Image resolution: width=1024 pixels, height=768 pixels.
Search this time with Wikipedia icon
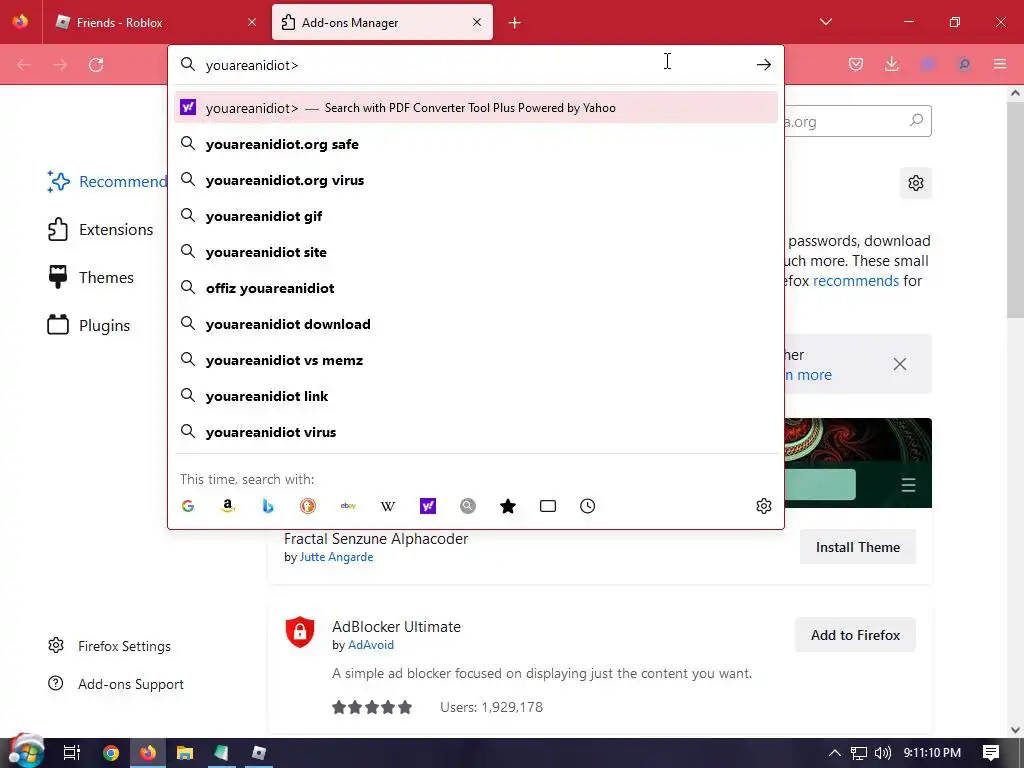click(388, 506)
